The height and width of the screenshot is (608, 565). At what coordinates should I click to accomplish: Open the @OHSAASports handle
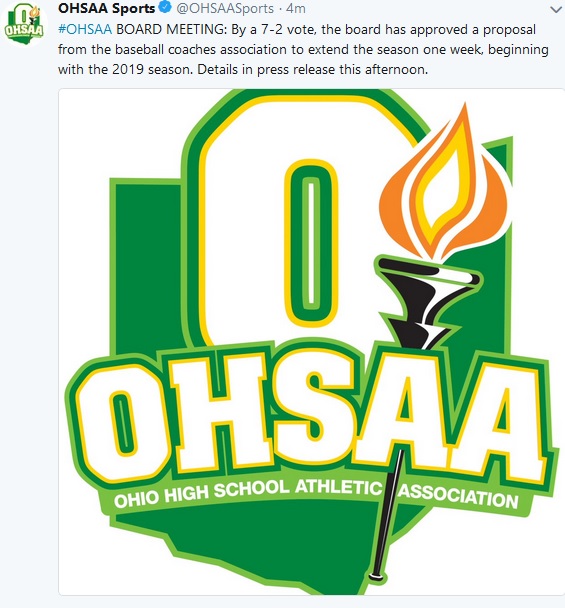[225, 8]
